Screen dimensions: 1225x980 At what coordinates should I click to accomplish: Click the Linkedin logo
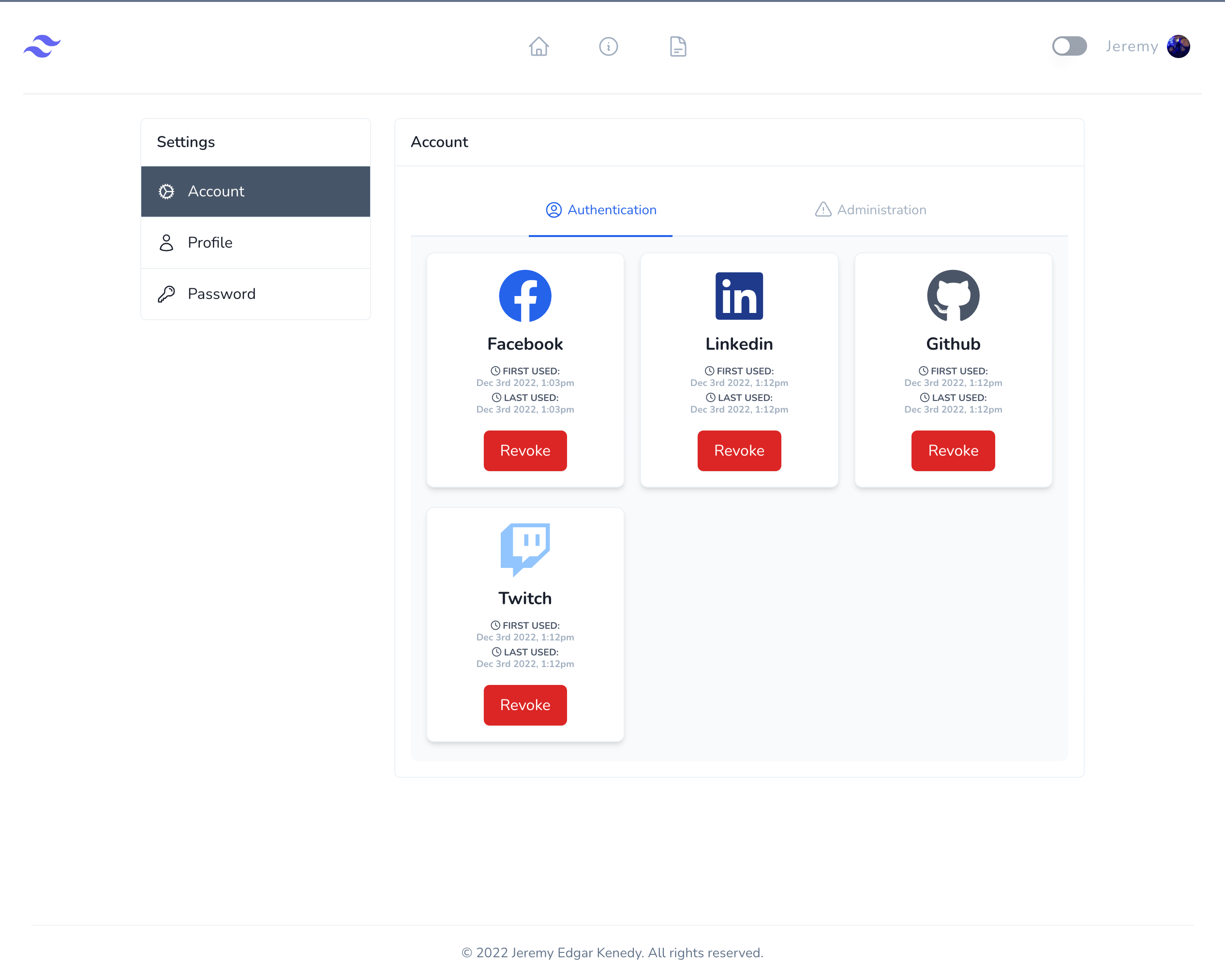coord(739,296)
